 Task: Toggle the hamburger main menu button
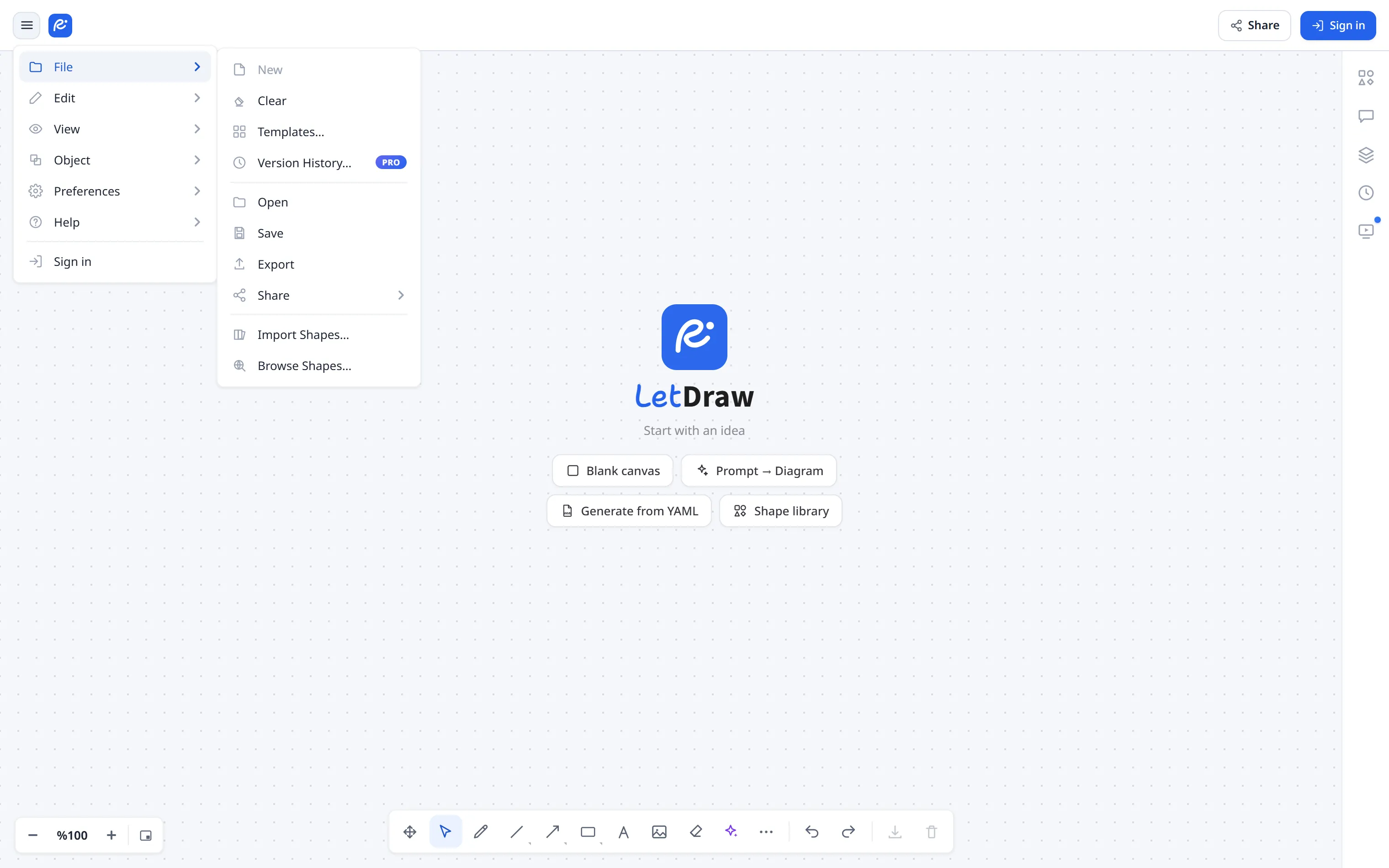coord(27,25)
